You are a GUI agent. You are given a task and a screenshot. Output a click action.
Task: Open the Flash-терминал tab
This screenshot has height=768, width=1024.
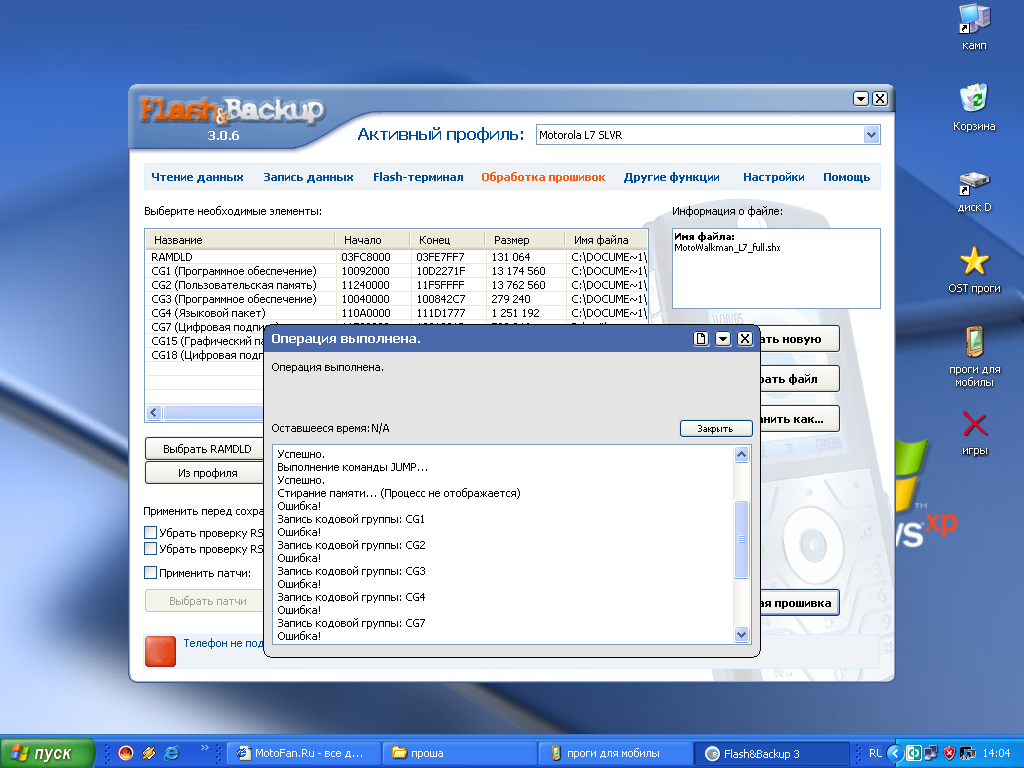[418, 177]
